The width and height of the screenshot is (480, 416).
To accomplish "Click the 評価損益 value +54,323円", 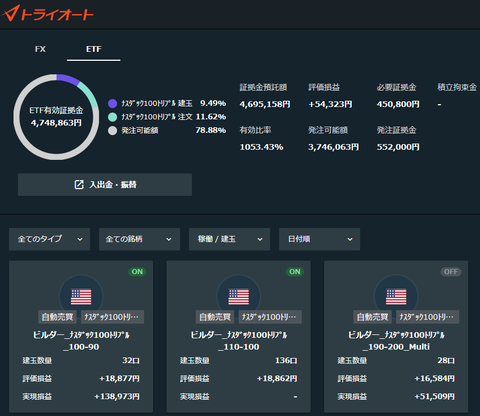I will (x=330, y=104).
